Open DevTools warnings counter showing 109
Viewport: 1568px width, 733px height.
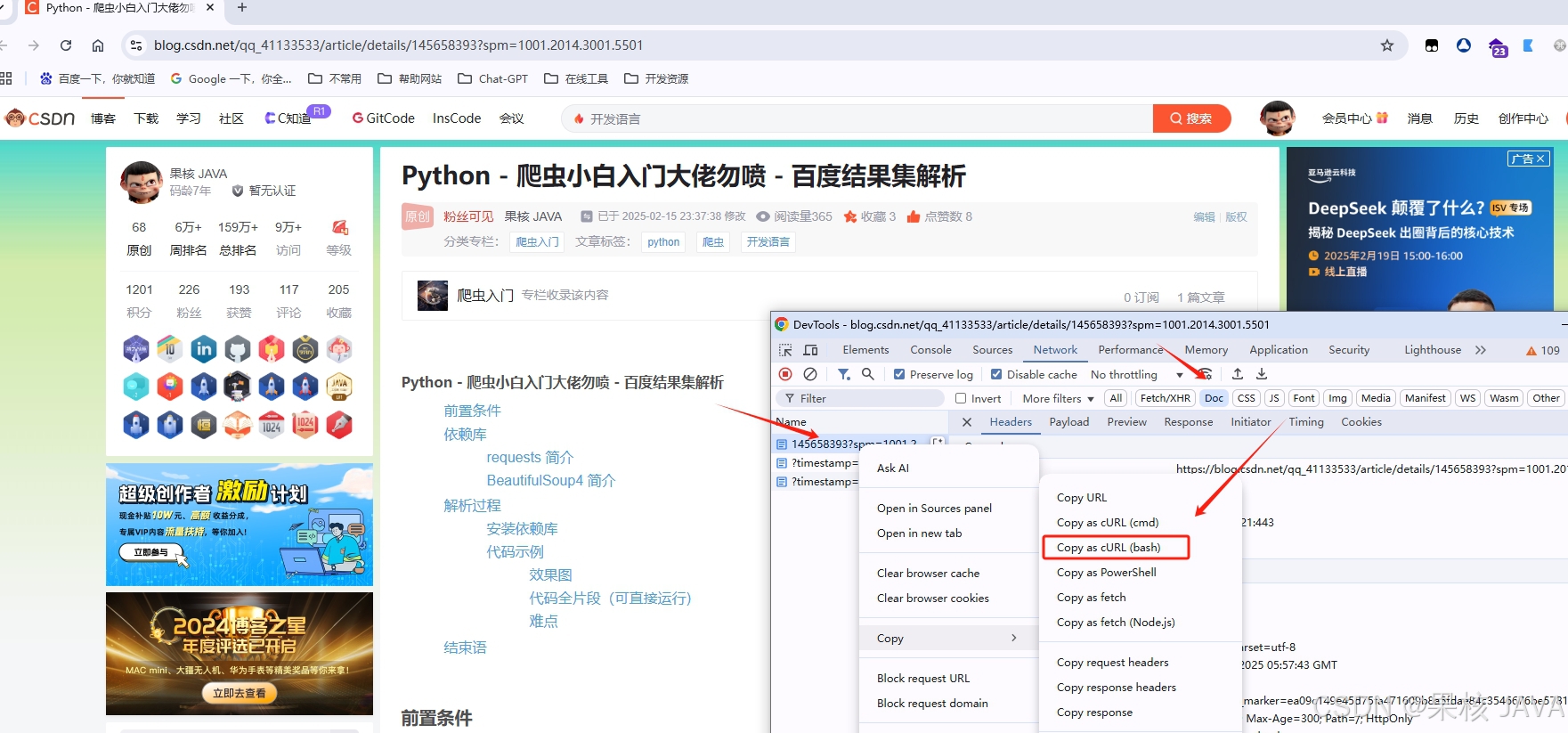click(x=1543, y=350)
